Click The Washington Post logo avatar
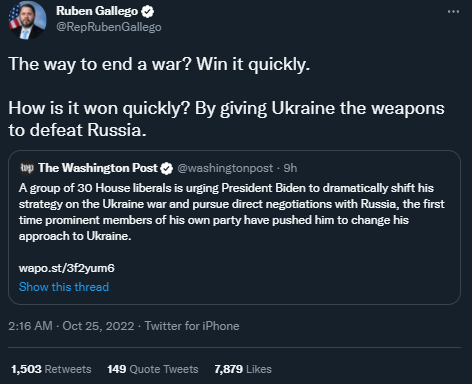 tap(27, 168)
